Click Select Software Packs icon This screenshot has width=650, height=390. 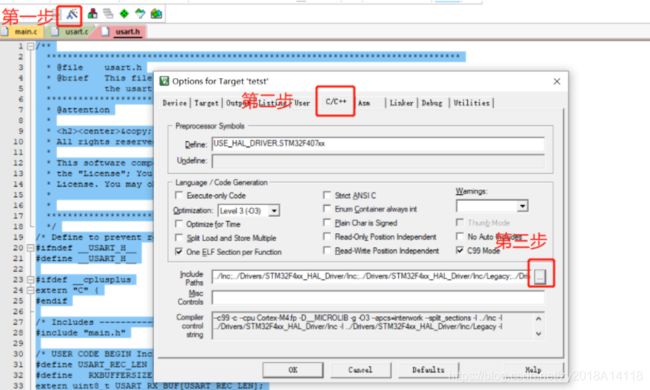click(x=140, y=14)
